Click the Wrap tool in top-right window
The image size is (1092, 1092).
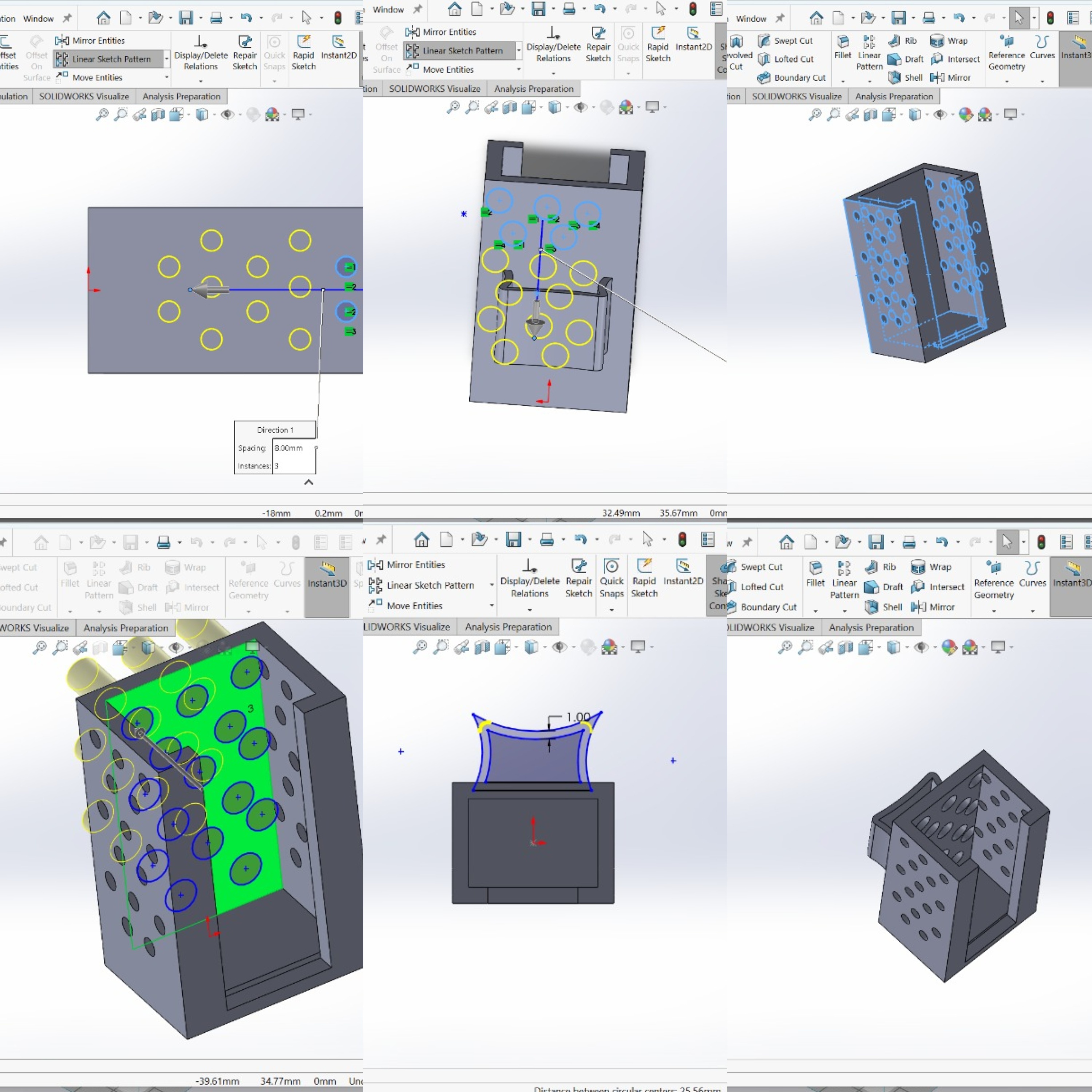click(x=949, y=41)
